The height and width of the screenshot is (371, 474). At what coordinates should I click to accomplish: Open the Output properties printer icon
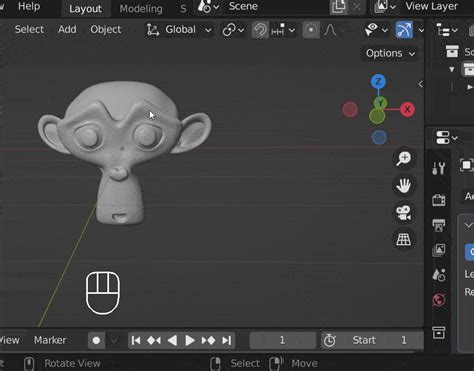coord(439,225)
